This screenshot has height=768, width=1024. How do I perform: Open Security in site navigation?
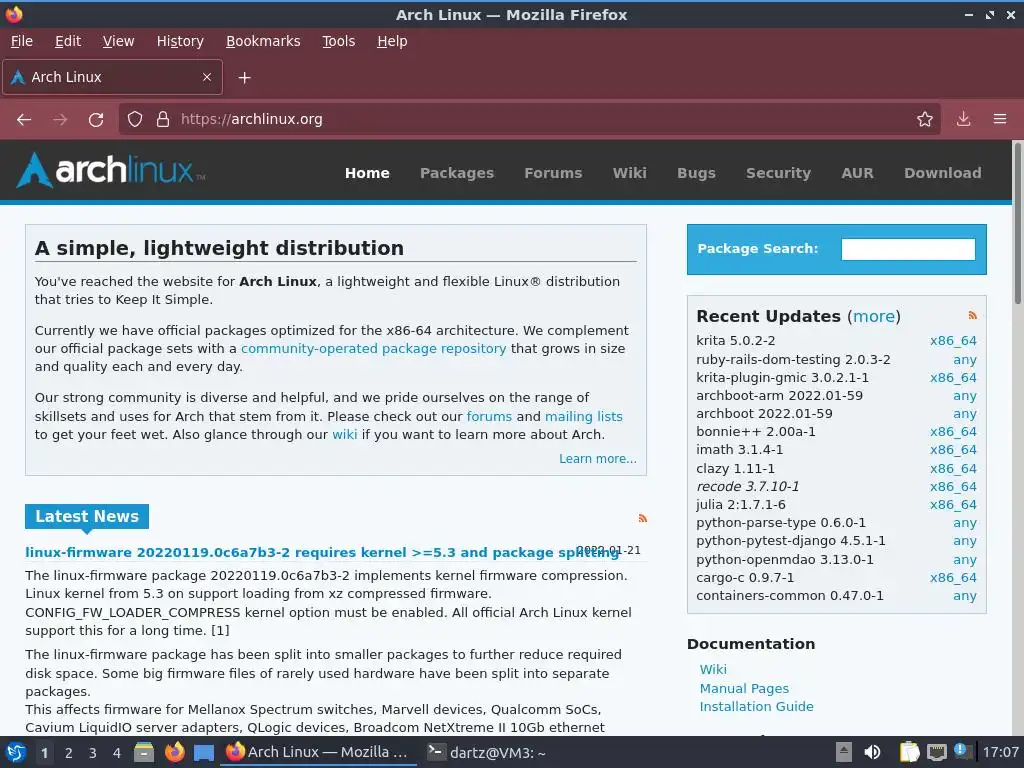(778, 173)
